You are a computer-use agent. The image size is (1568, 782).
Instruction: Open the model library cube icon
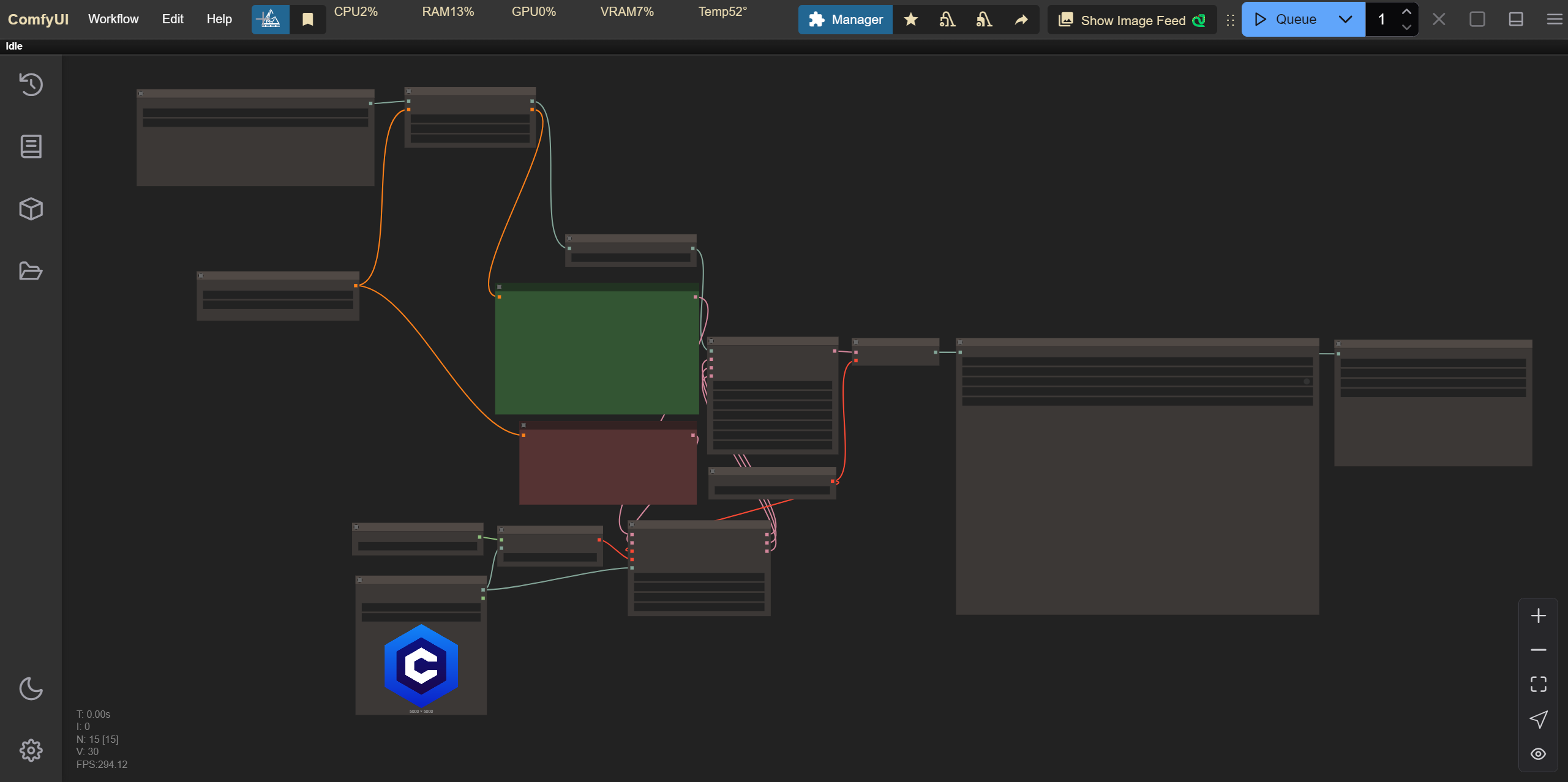31,209
